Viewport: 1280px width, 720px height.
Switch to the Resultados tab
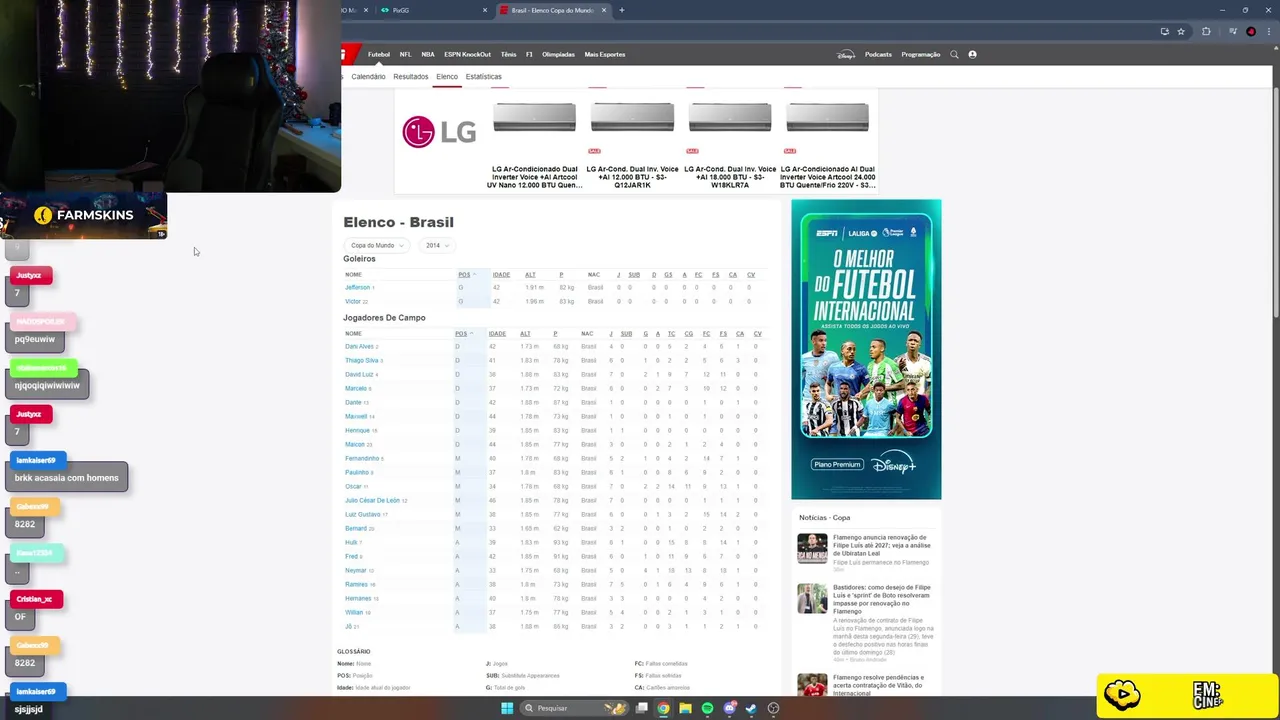[411, 76]
